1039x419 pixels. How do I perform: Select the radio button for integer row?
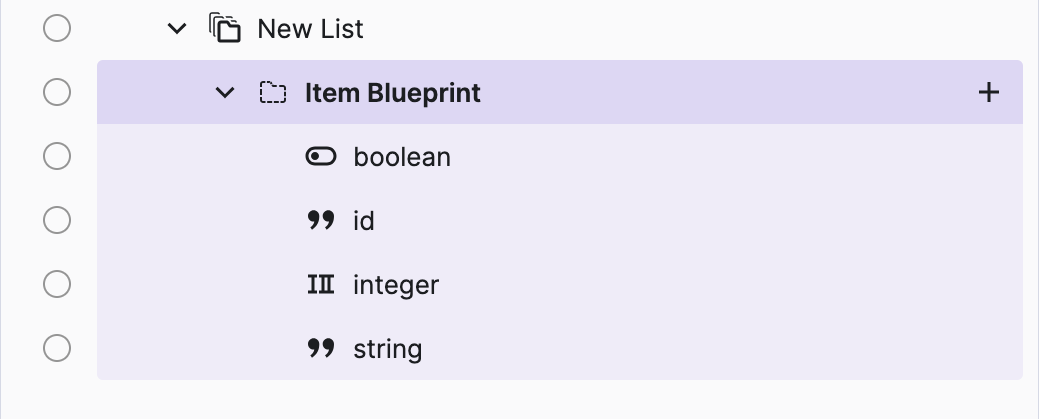pyautogui.click(x=57, y=285)
